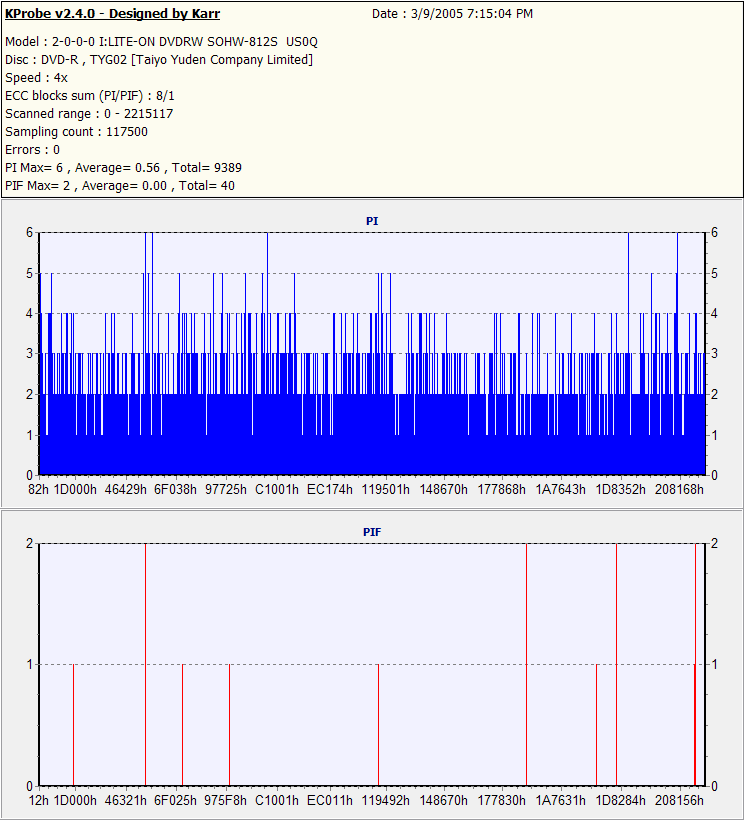Click the PIF Max= 2 statistics line
Viewport: 744px width, 820px height.
[120, 186]
